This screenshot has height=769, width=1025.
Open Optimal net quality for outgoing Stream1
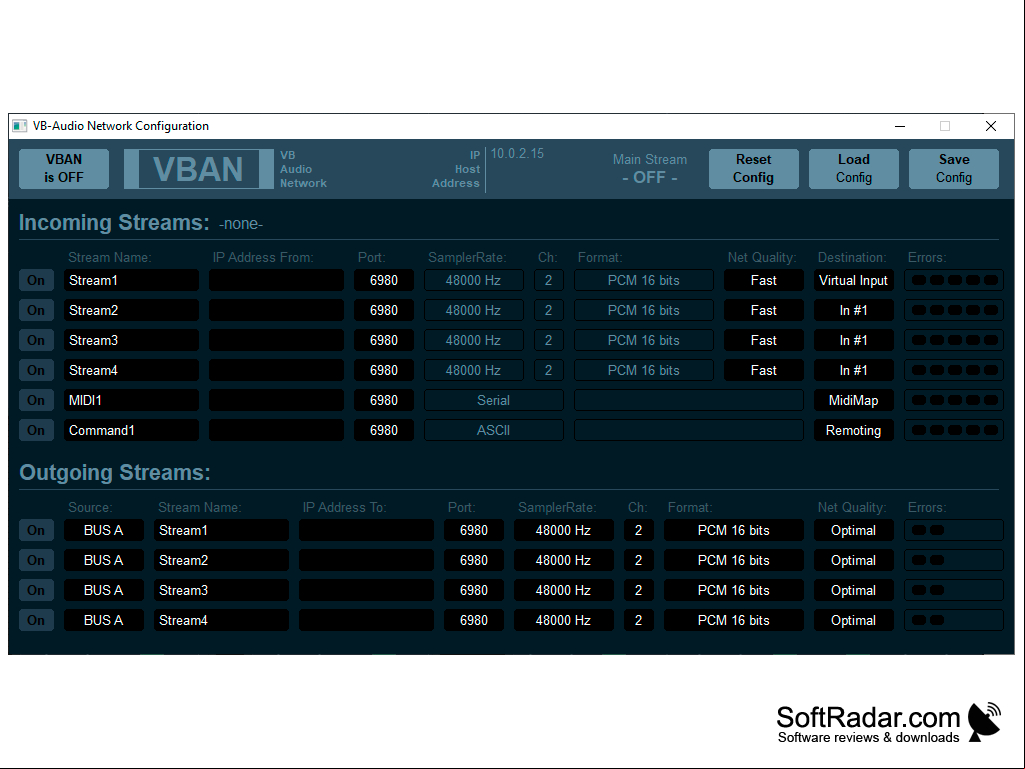pyautogui.click(x=853, y=530)
